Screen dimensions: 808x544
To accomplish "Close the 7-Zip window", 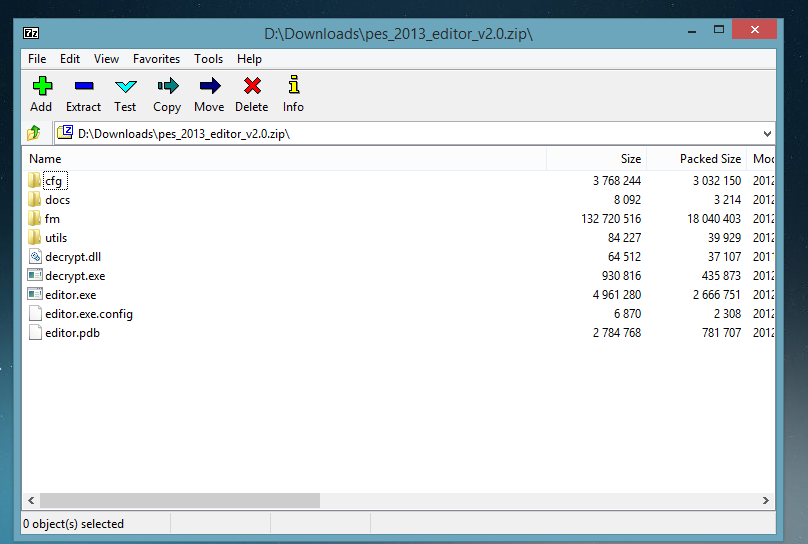I will click(x=754, y=29).
